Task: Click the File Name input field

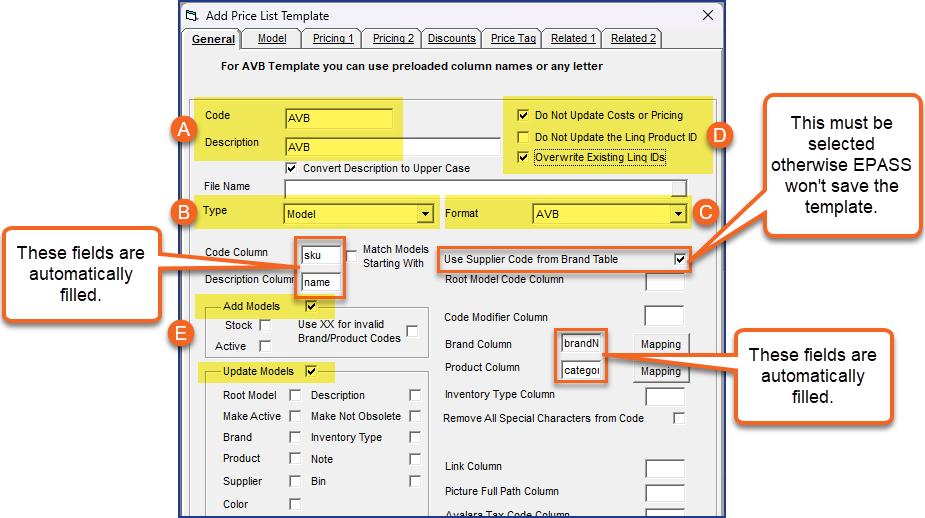Action: 478,188
